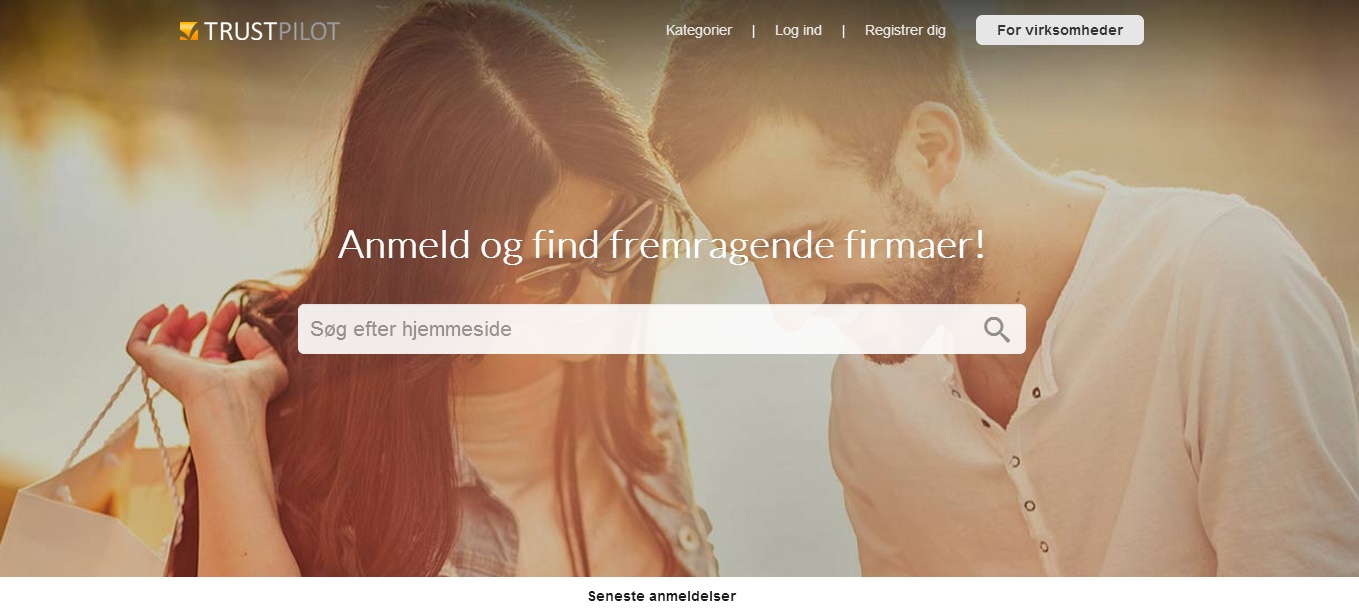
Task: Click the Seneste anmeldelser heading
Action: coord(662,596)
